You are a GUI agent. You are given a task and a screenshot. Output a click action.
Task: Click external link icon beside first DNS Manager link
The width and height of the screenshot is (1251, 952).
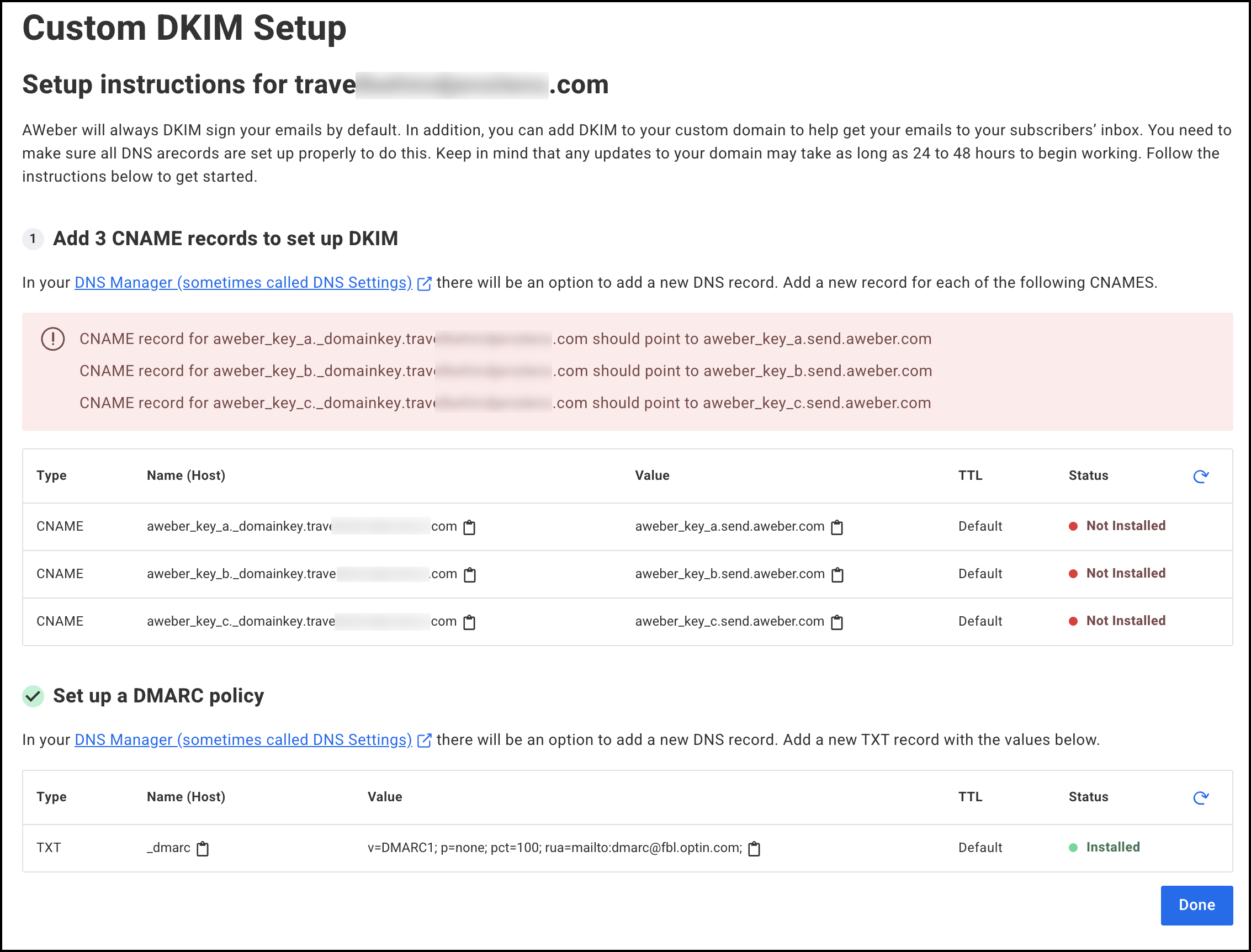tap(425, 283)
